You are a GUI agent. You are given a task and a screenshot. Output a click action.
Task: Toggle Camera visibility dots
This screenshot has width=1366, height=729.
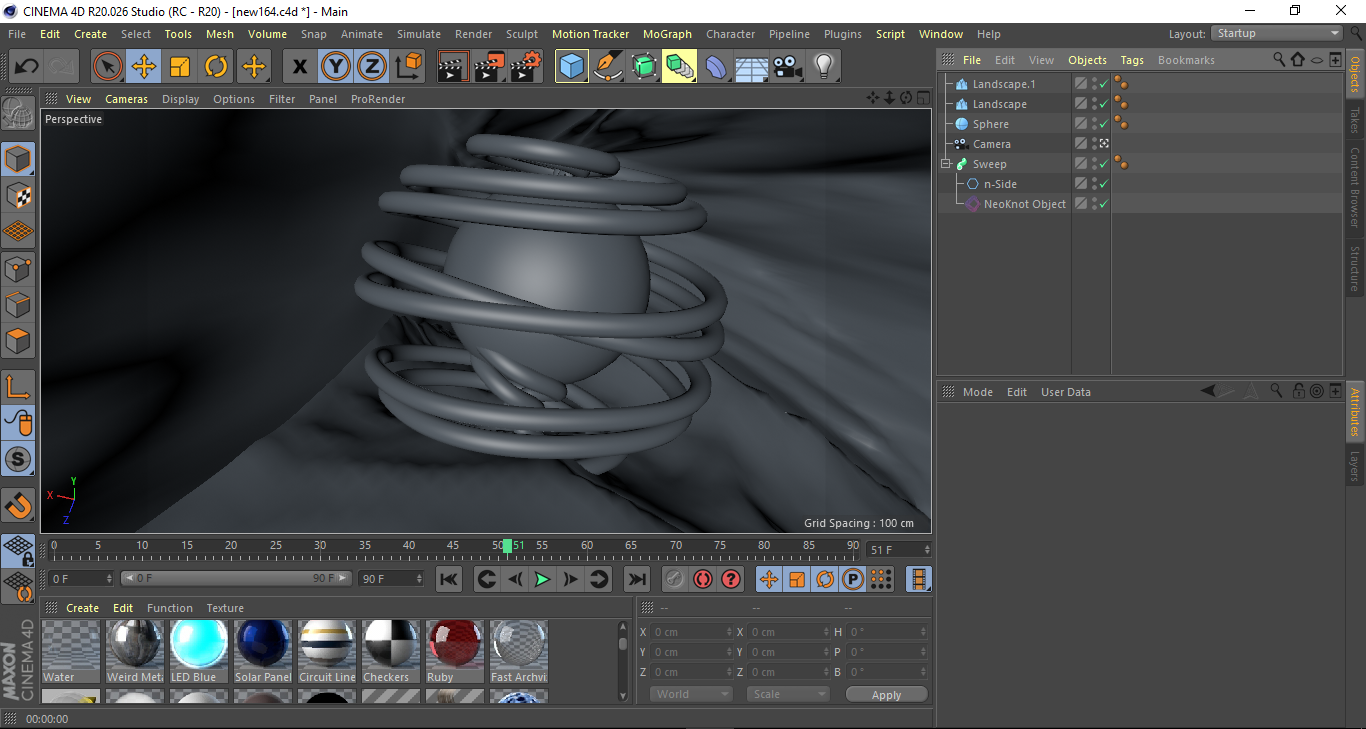tap(1094, 144)
